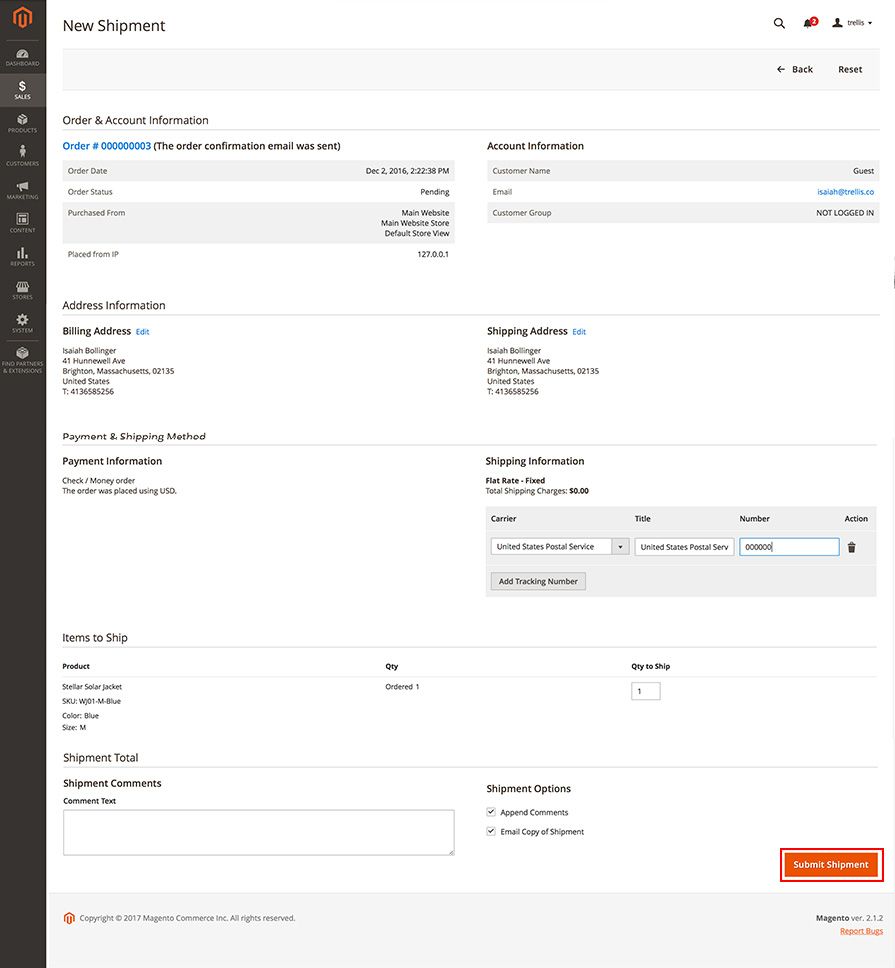Delete the tracking number row via trash icon
This screenshot has height=968, width=895.
click(x=851, y=546)
